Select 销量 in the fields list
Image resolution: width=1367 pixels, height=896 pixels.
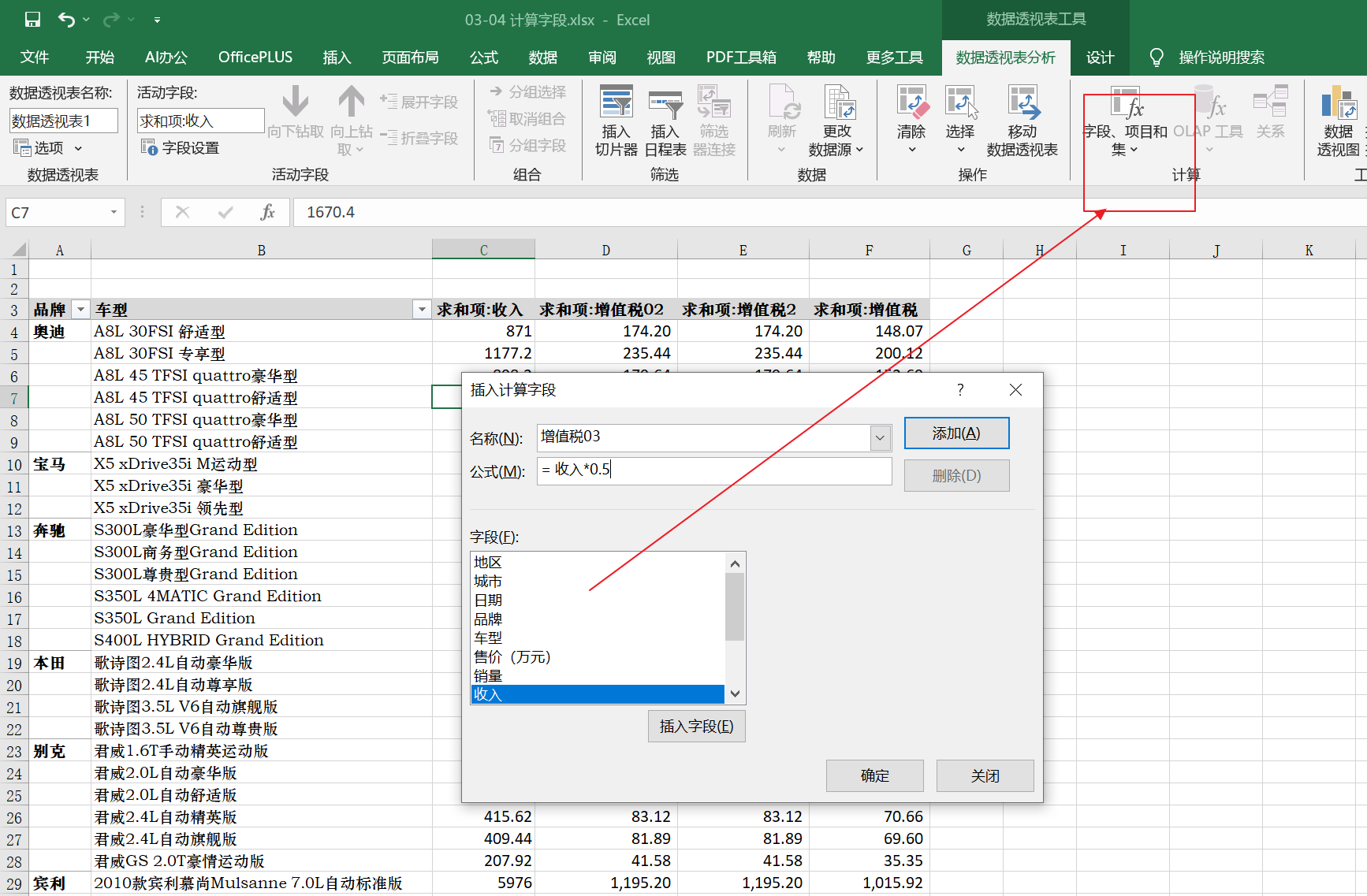click(598, 675)
